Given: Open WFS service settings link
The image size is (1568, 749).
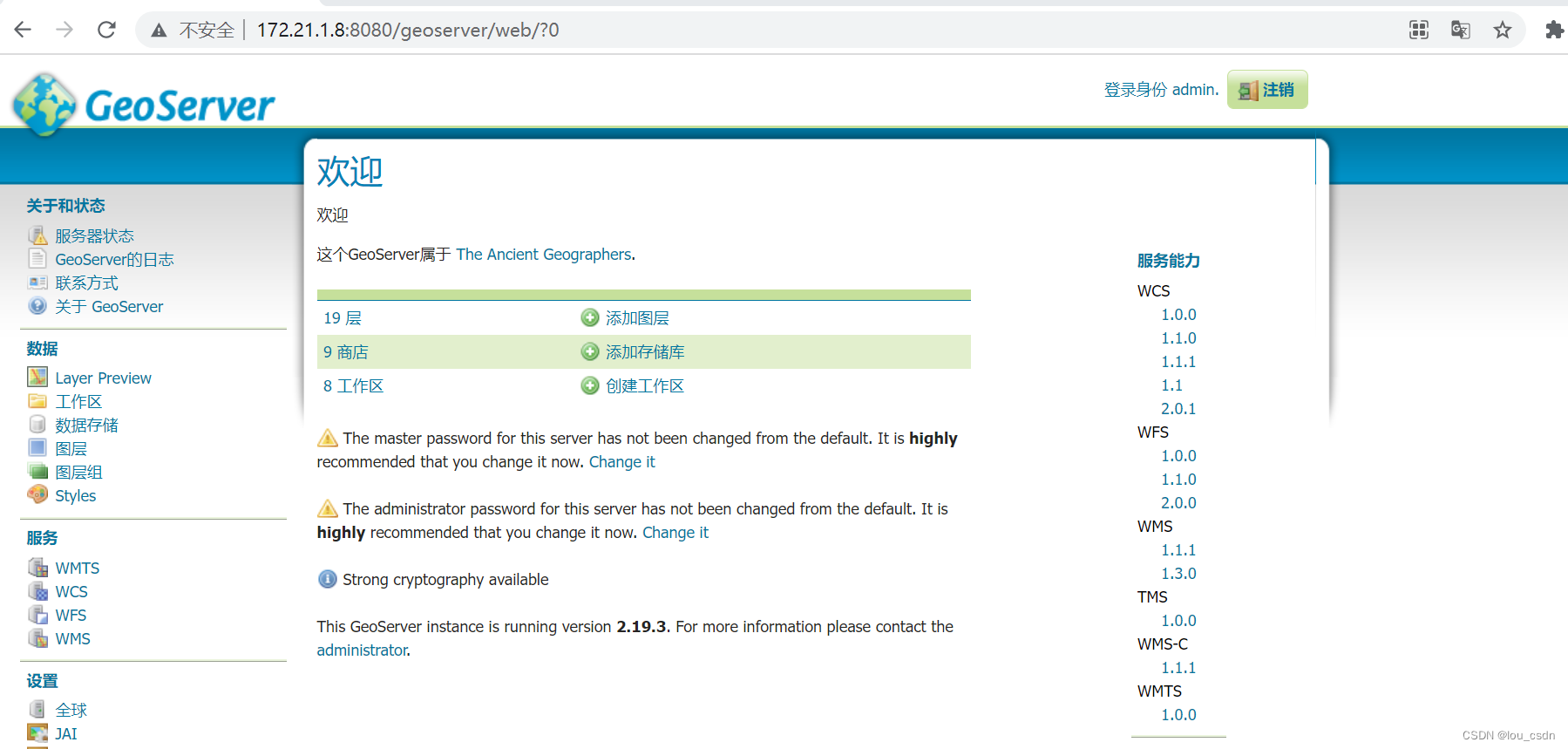Looking at the screenshot, I should click(71, 615).
